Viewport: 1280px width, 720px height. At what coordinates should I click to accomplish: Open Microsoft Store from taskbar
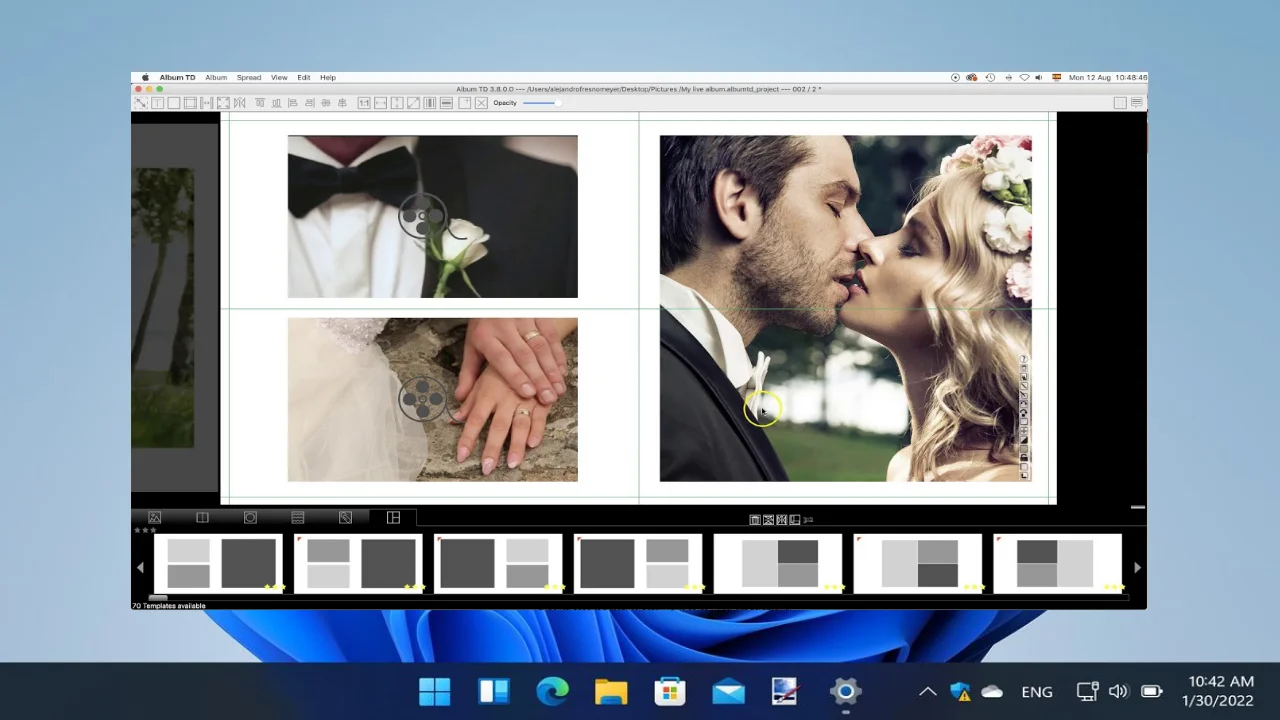[x=669, y=691]
